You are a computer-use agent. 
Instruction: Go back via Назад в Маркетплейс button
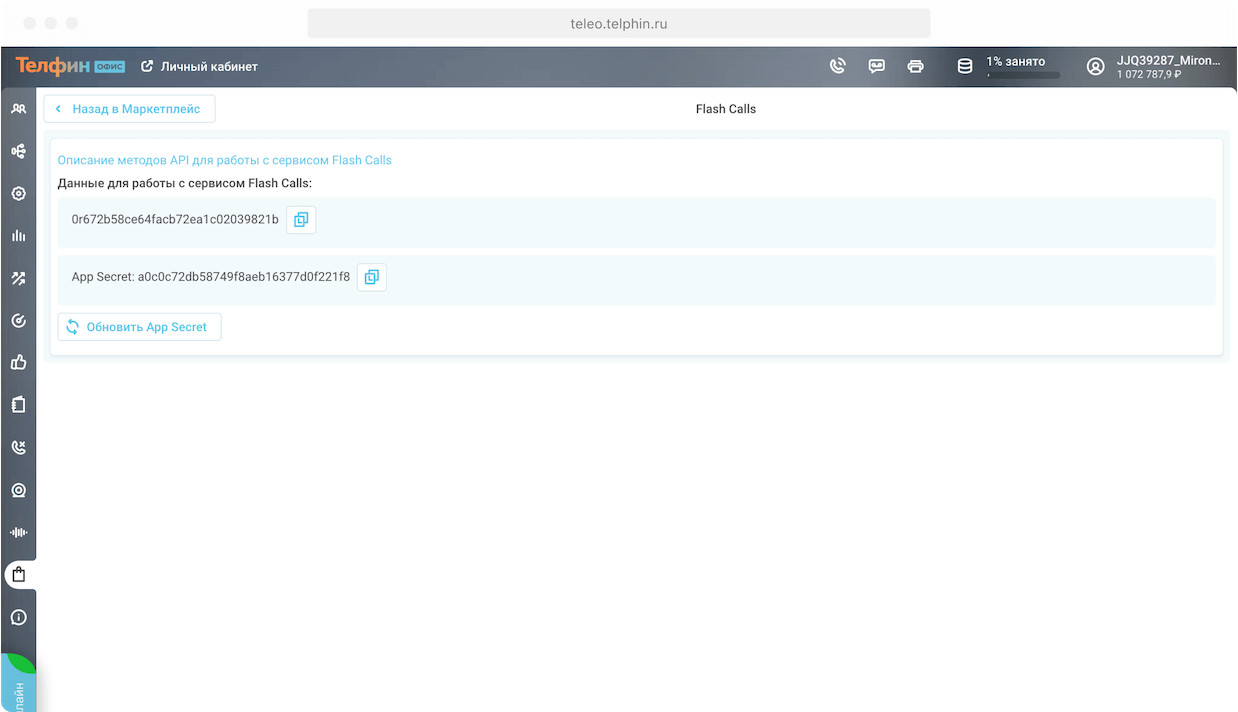(129, 109)
